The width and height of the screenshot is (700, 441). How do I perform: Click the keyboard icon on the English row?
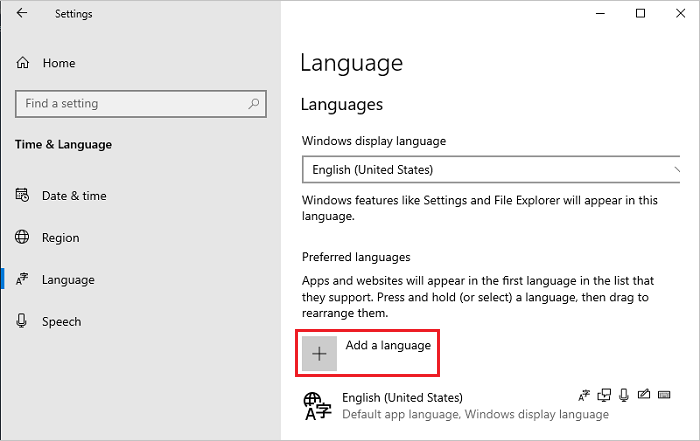(x=662, y=397)
